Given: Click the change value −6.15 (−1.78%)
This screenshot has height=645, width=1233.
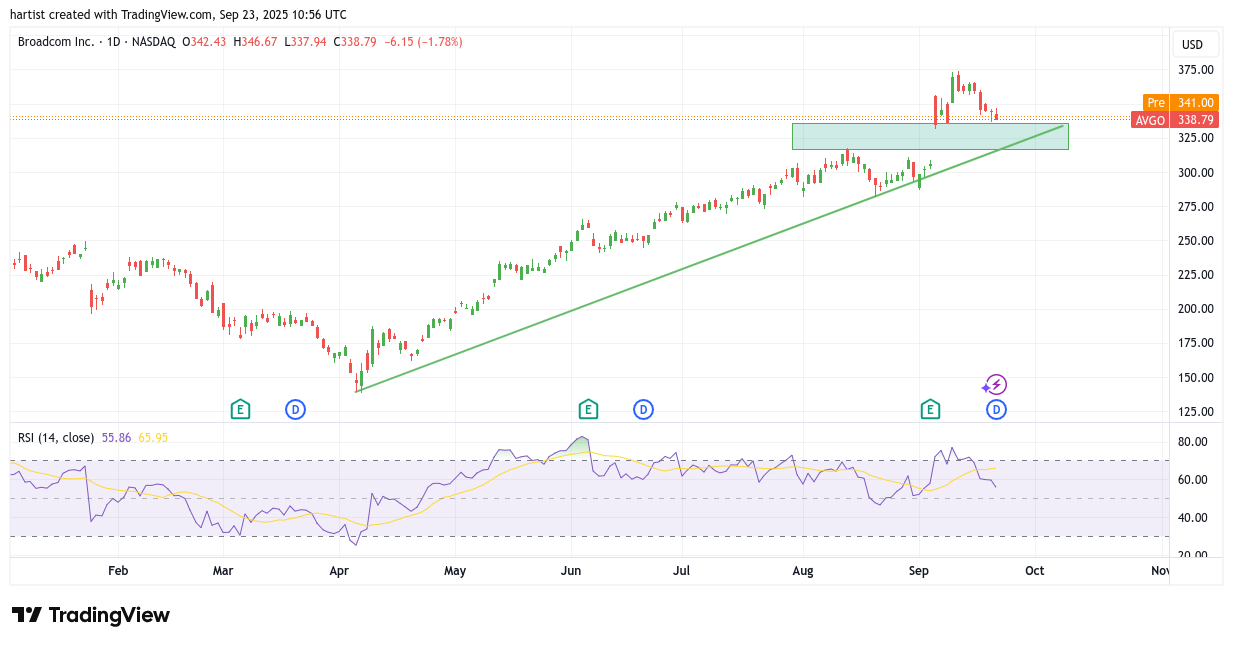Looking at the screenshot, I should (424, 42).
